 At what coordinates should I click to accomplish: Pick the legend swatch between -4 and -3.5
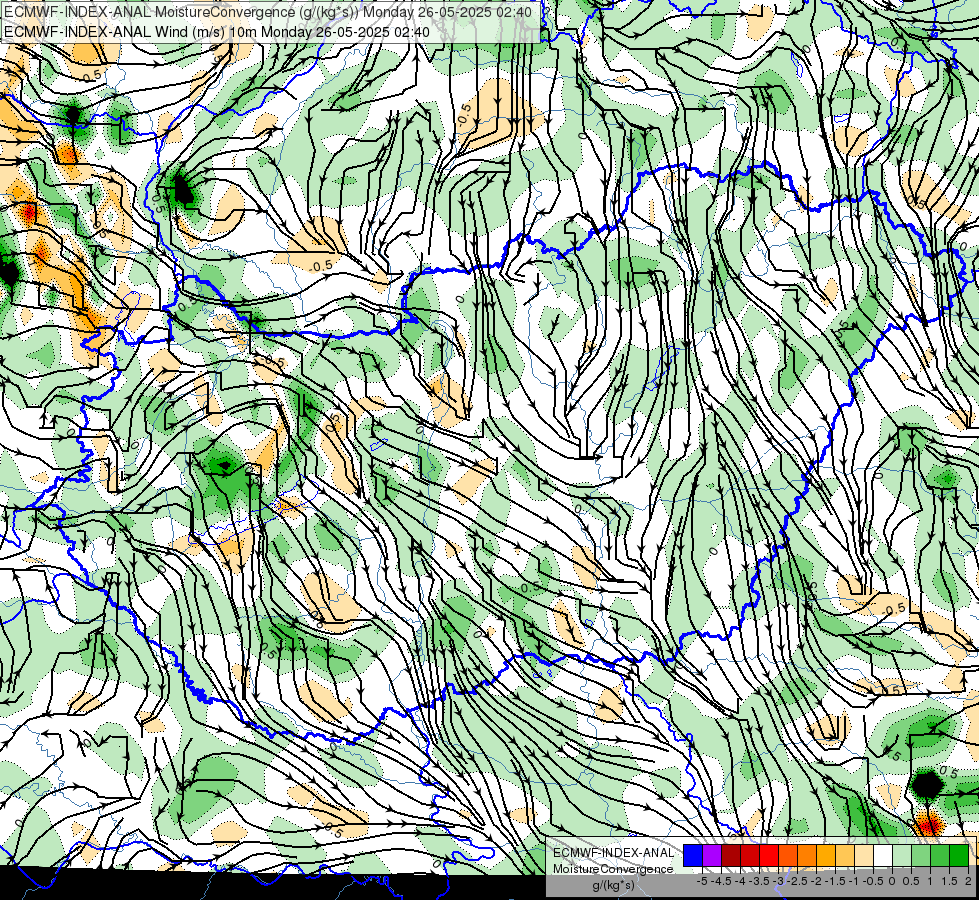pyautogui.click(x=750, y=856)
